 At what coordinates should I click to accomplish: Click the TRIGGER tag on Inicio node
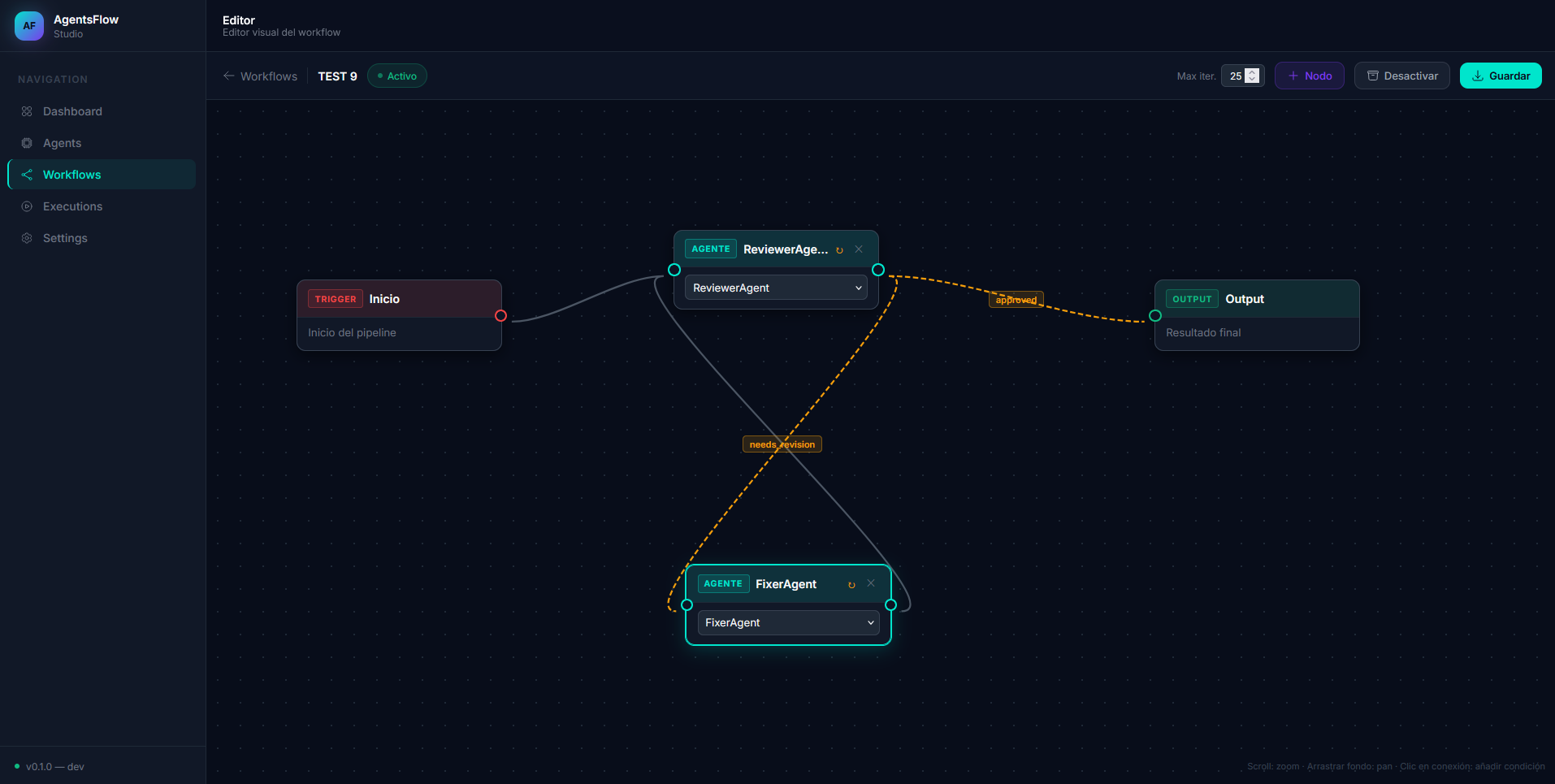coord(336,299)
